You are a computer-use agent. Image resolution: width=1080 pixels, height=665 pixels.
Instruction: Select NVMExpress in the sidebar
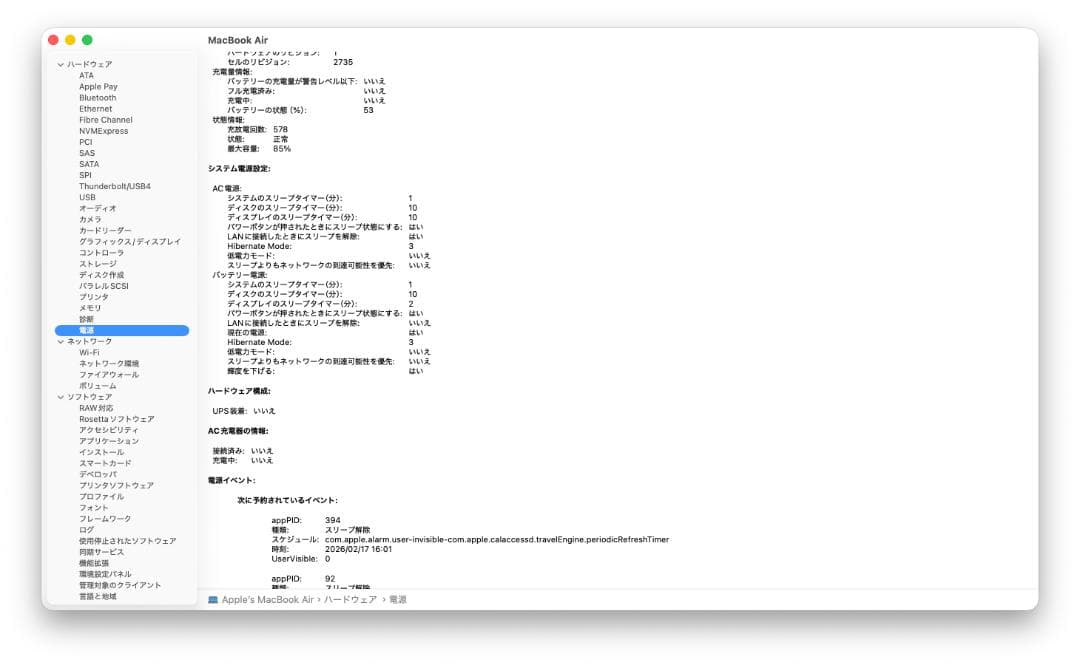(103, 131)
